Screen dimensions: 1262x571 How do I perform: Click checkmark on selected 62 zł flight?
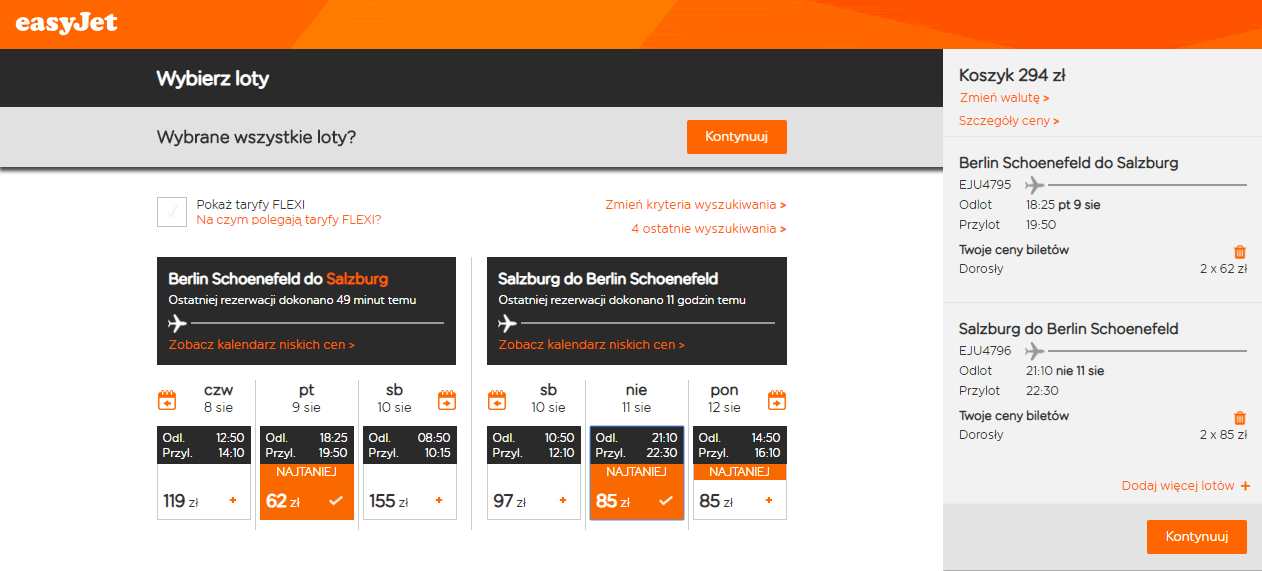pos(335,500)
